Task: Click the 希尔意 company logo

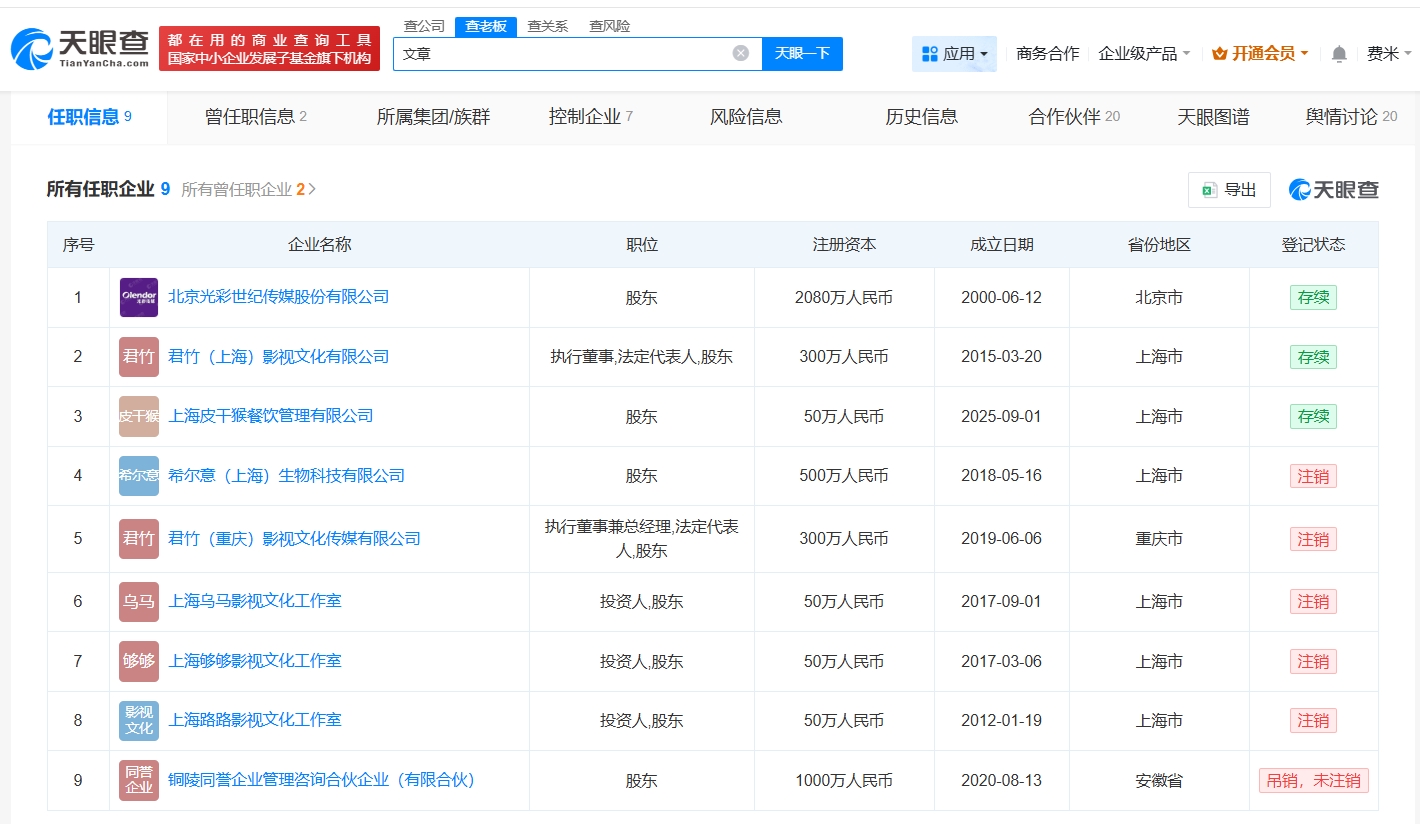Action: coord(139,476)
